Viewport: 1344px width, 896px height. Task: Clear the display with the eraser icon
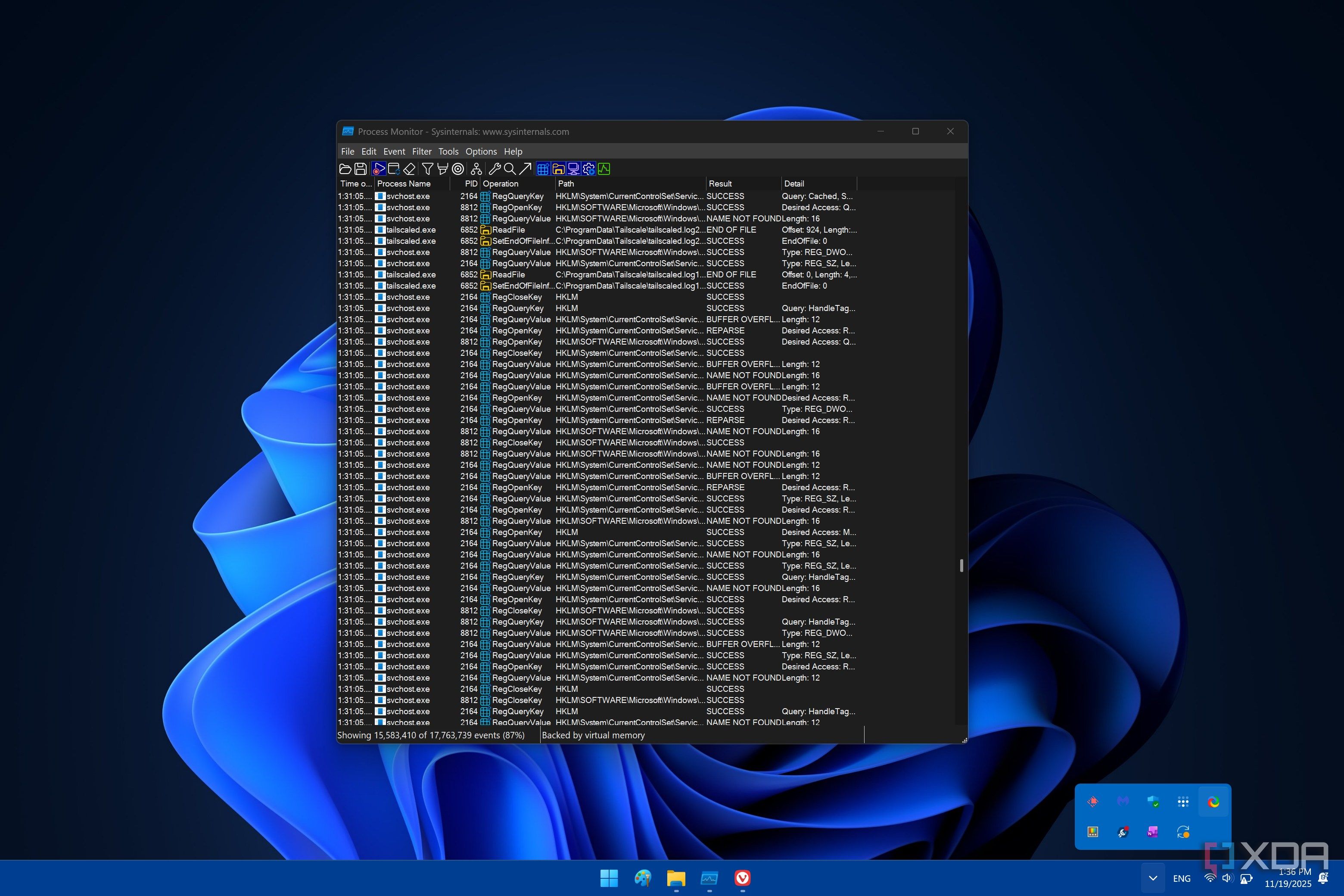click(409, 168)
